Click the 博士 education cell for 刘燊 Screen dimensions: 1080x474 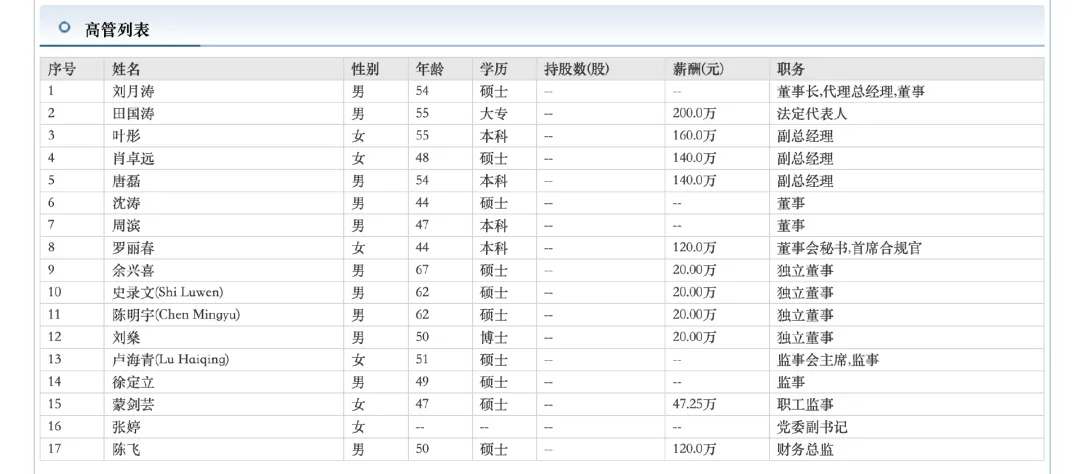pos(494,337)
